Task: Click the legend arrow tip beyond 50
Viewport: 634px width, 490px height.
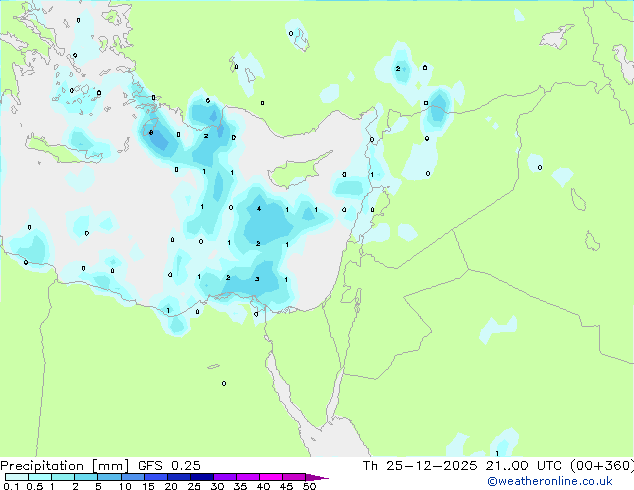Action: point(317,477)
